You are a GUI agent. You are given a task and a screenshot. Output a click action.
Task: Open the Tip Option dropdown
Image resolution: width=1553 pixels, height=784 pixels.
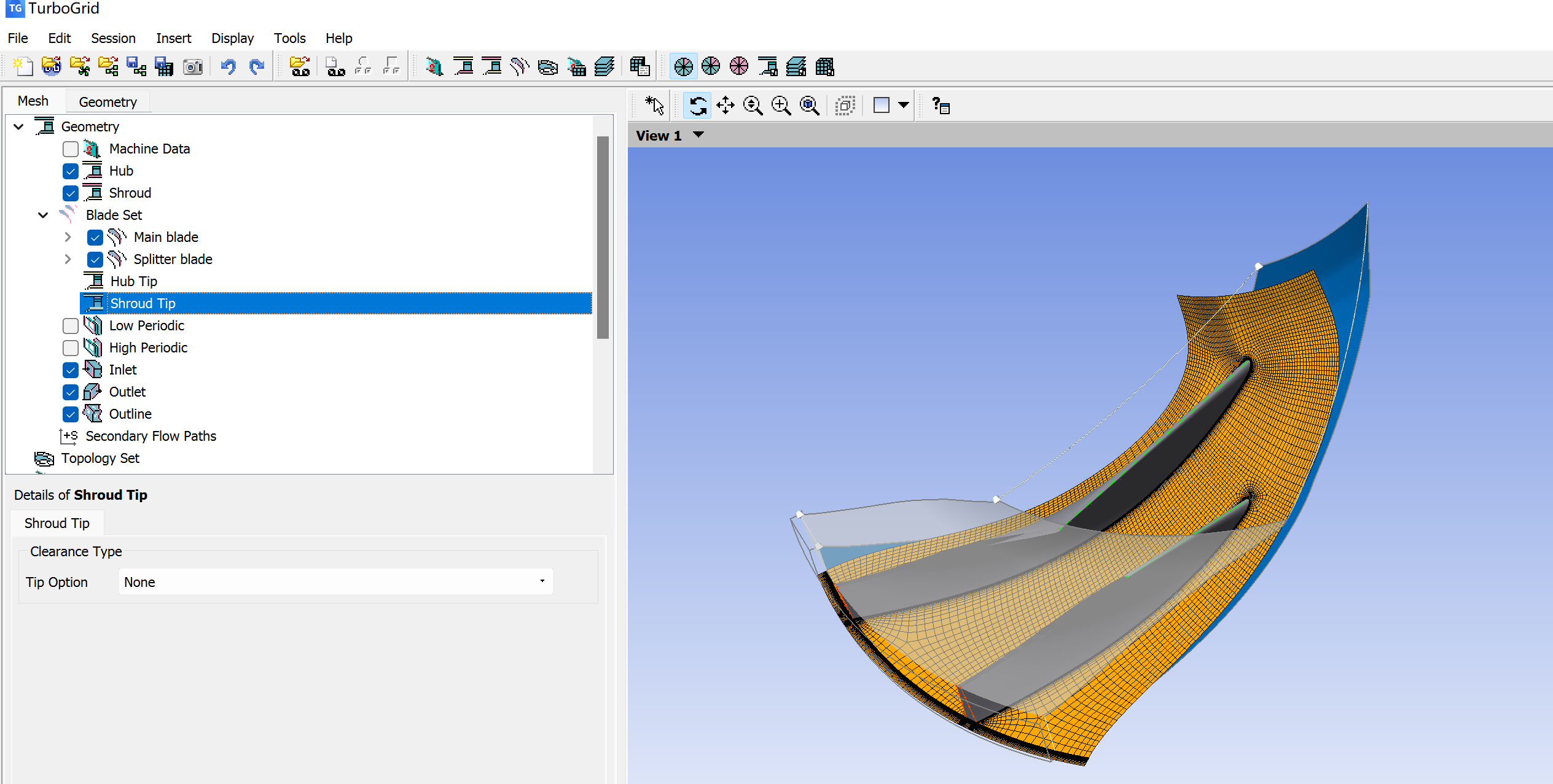(335, 582)
